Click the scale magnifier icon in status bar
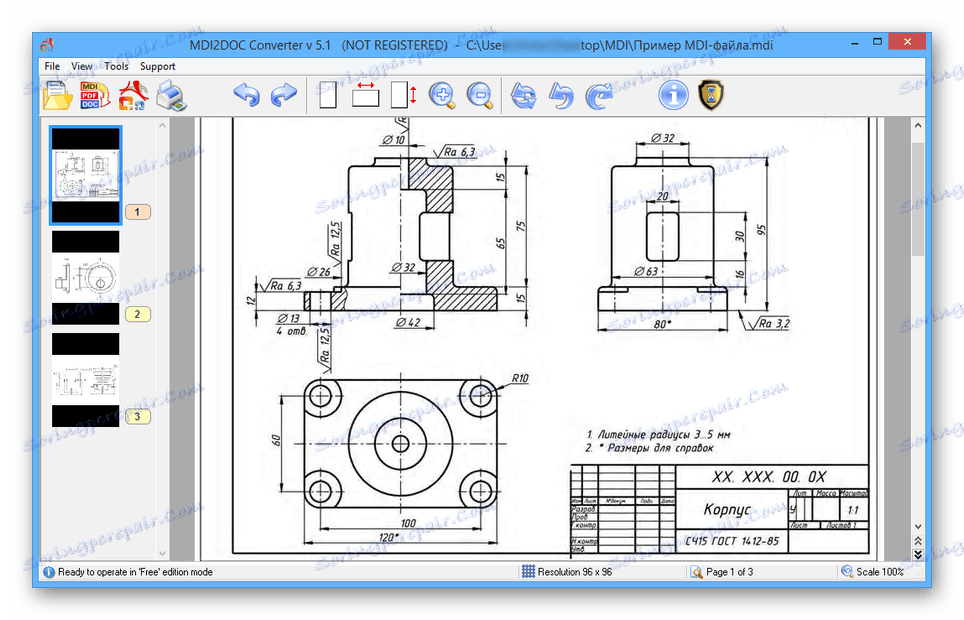 847,572
